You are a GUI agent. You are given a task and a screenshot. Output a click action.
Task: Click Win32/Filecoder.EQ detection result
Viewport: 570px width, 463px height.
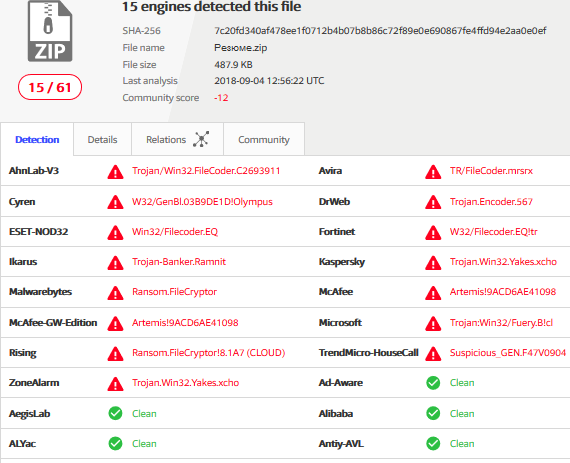pos(175,232)
